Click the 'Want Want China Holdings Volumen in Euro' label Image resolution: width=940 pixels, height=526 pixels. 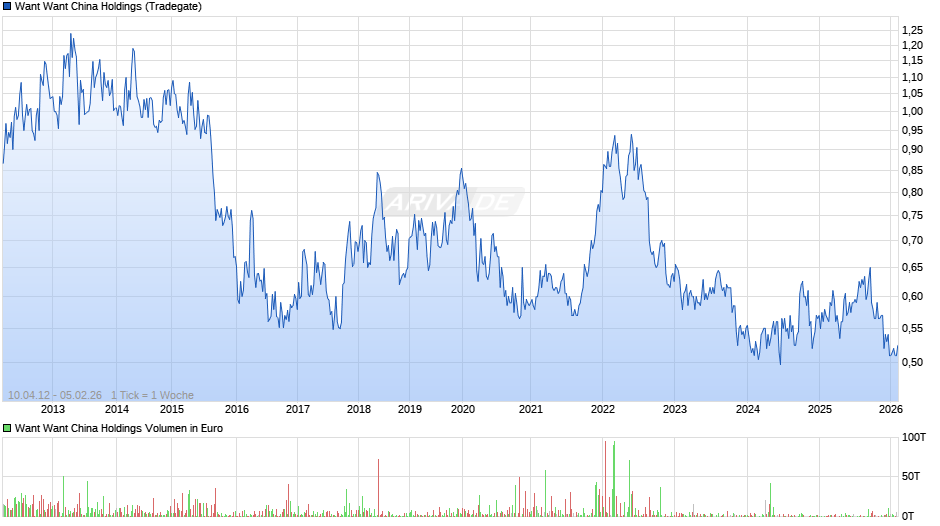pyautogui.click(x=119, y=428)
